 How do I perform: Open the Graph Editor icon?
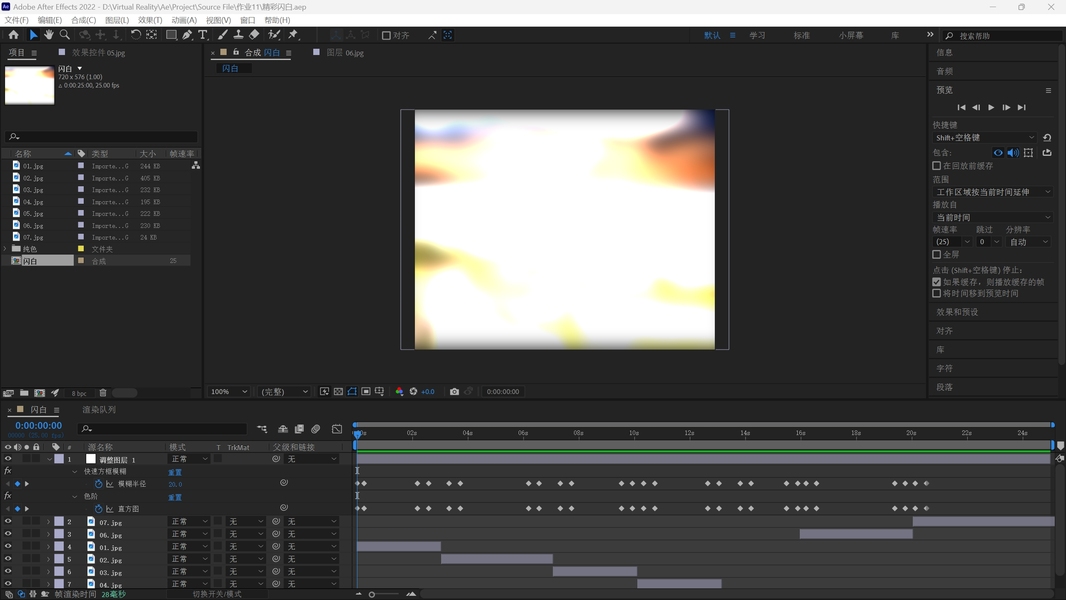click(337, 429)
